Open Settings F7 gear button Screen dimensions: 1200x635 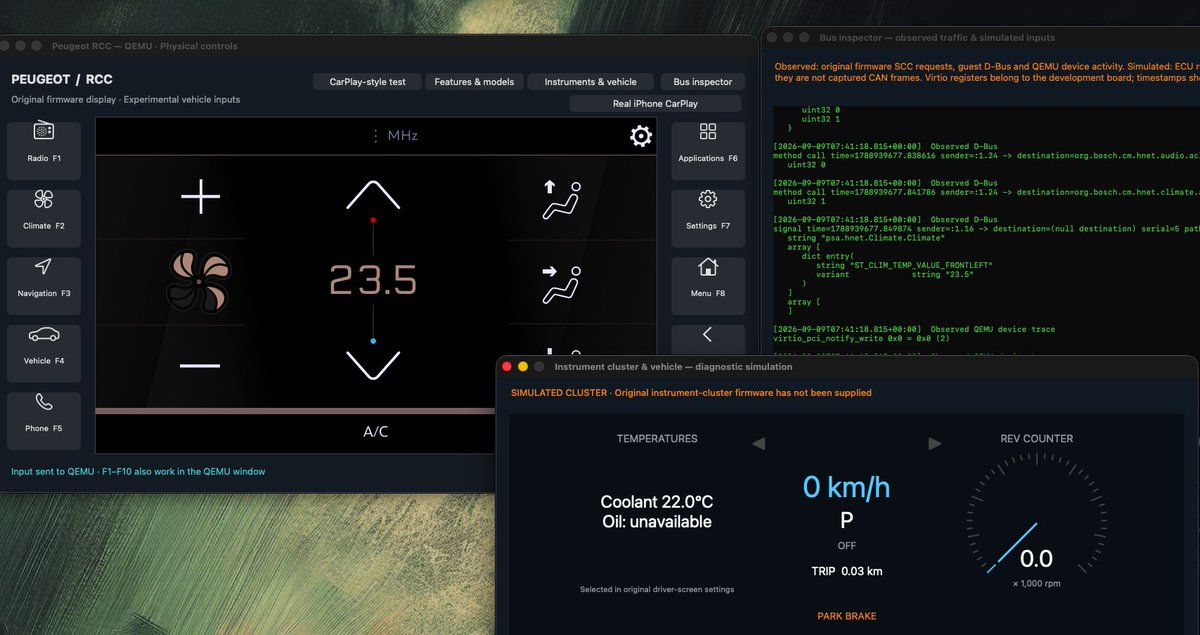click(x=708, y=219)
